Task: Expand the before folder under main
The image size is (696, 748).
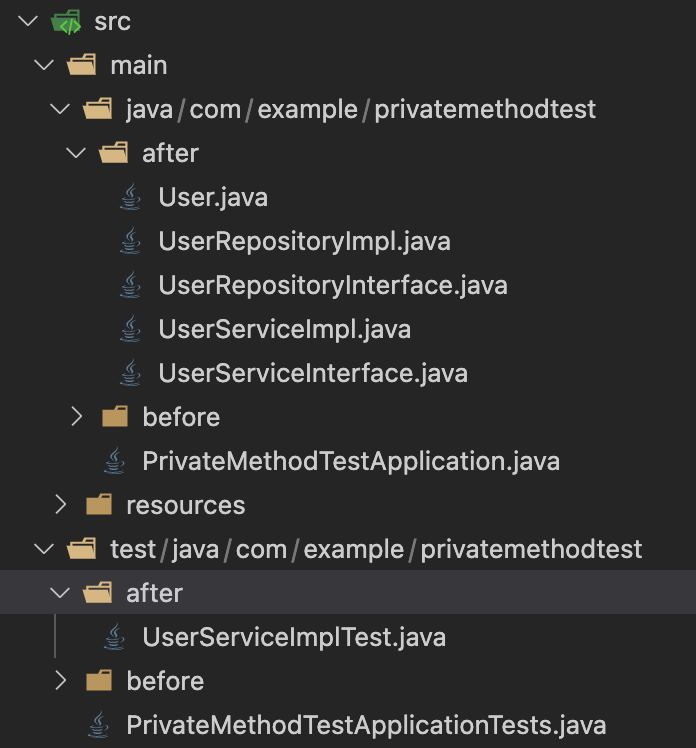Action: click(77, 417)
